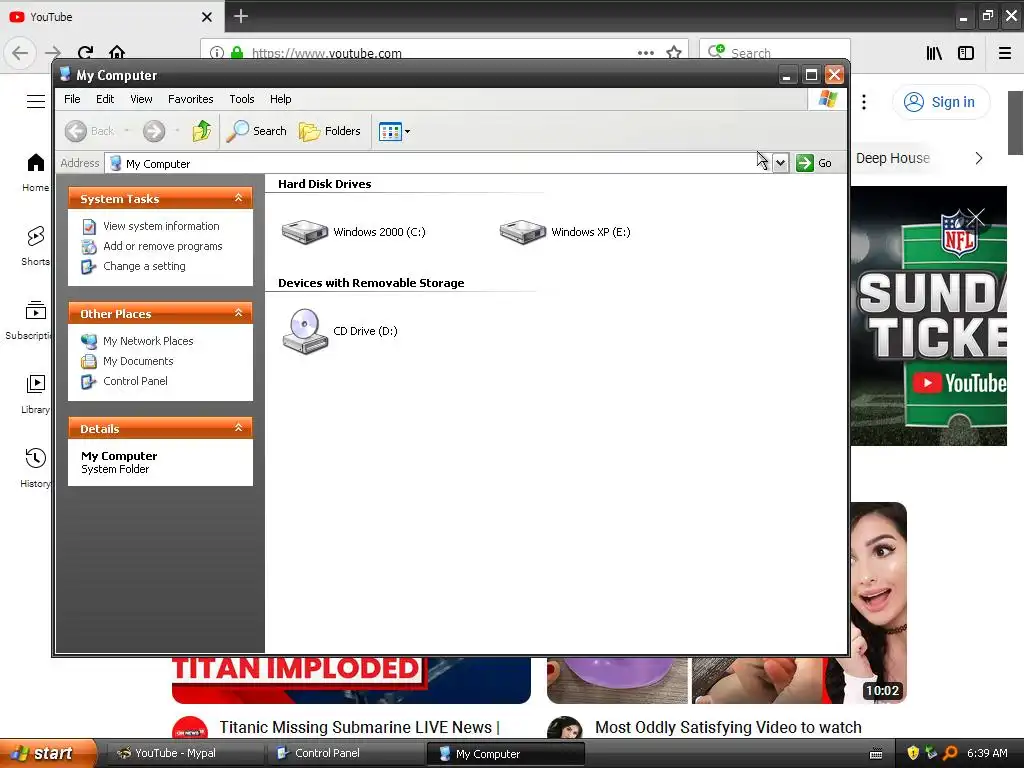Screen dimensions: 1024x768
Task: Click YouTube Sign in button
Action: 940,102
